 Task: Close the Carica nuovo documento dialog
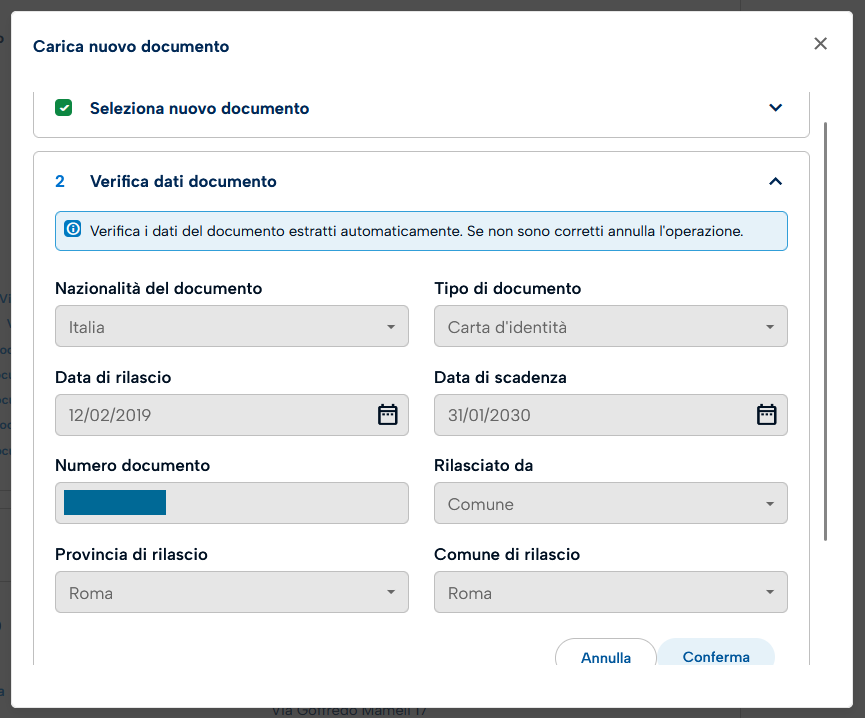[x=820, y=44]
